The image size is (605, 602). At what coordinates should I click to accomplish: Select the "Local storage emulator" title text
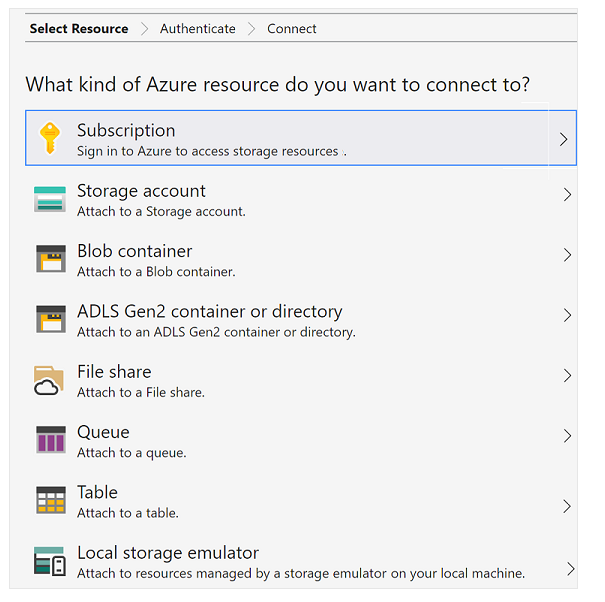click(168, 552)
